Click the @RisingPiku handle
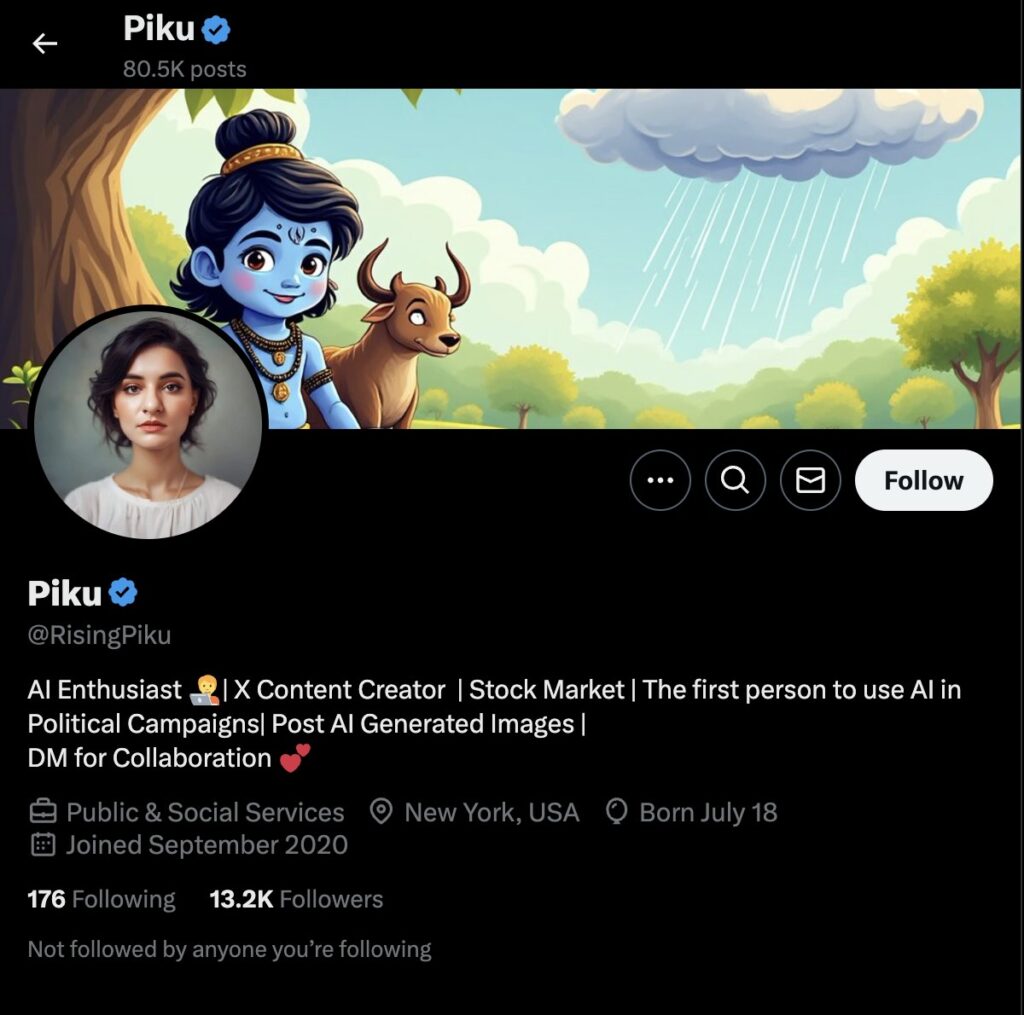Image resolution: width=1024 pixels, height=1015 pixels. tap(99, 635)
